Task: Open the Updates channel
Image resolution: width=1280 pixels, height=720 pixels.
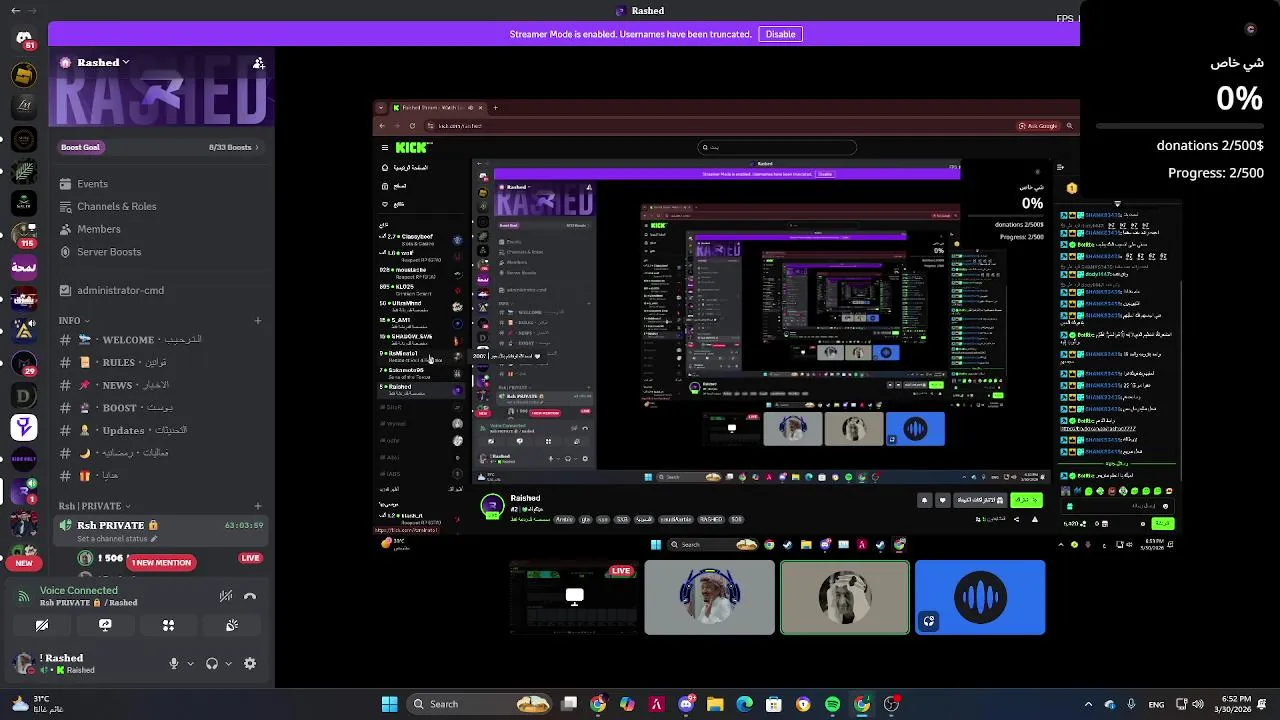Action: tap(160, 430)
